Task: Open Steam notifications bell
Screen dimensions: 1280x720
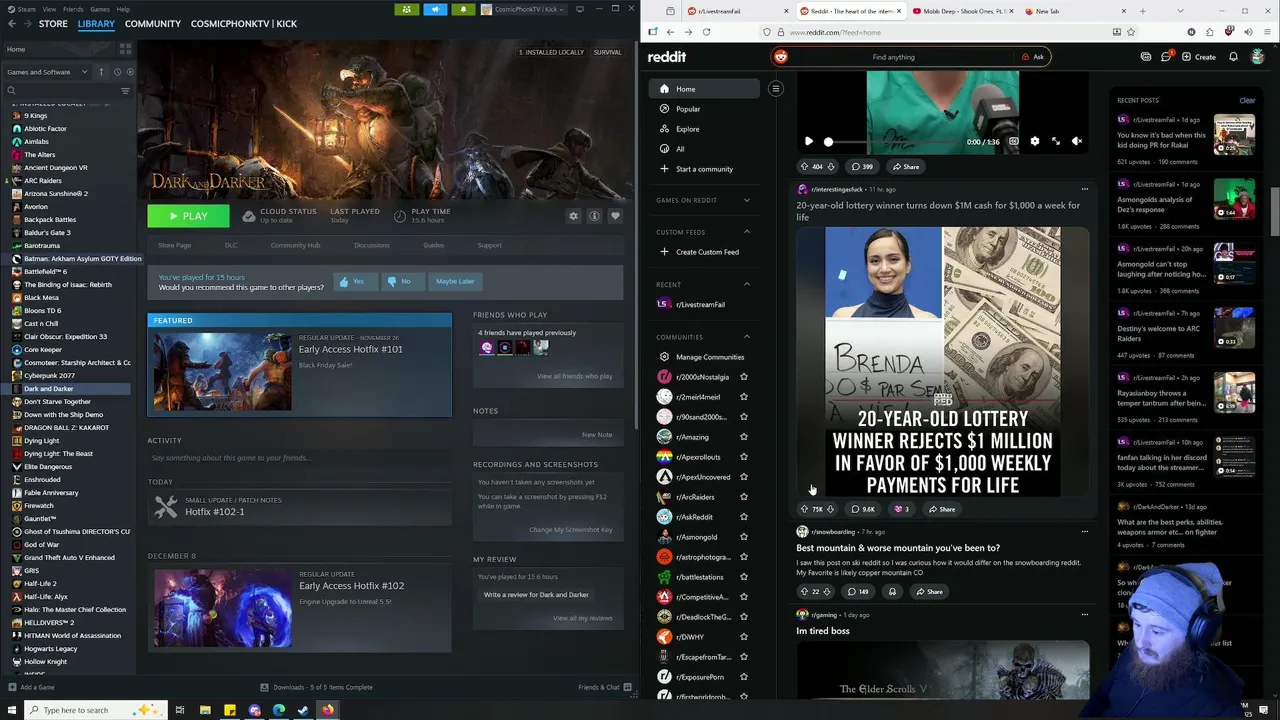Action: (x=463, y=9)
